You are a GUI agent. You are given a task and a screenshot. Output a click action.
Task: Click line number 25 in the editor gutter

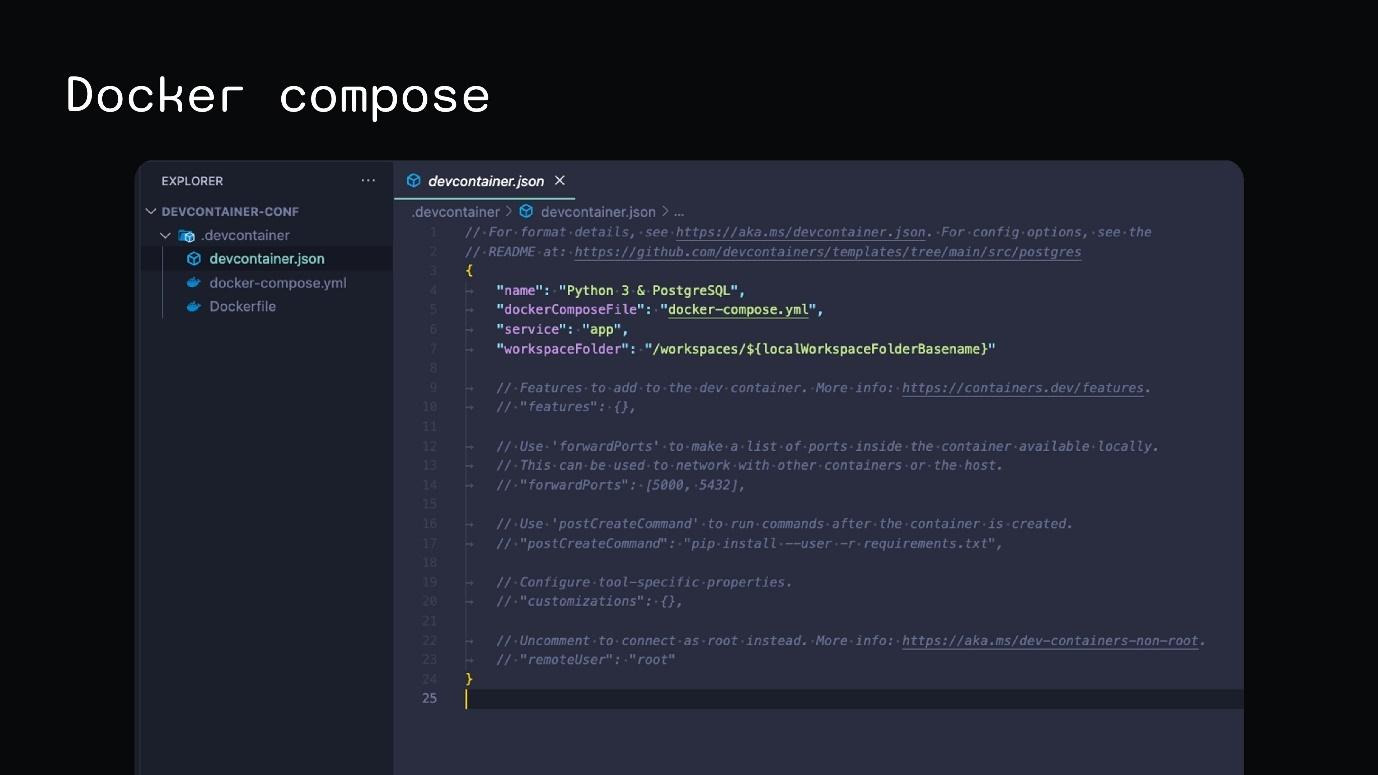coord(429,698)
